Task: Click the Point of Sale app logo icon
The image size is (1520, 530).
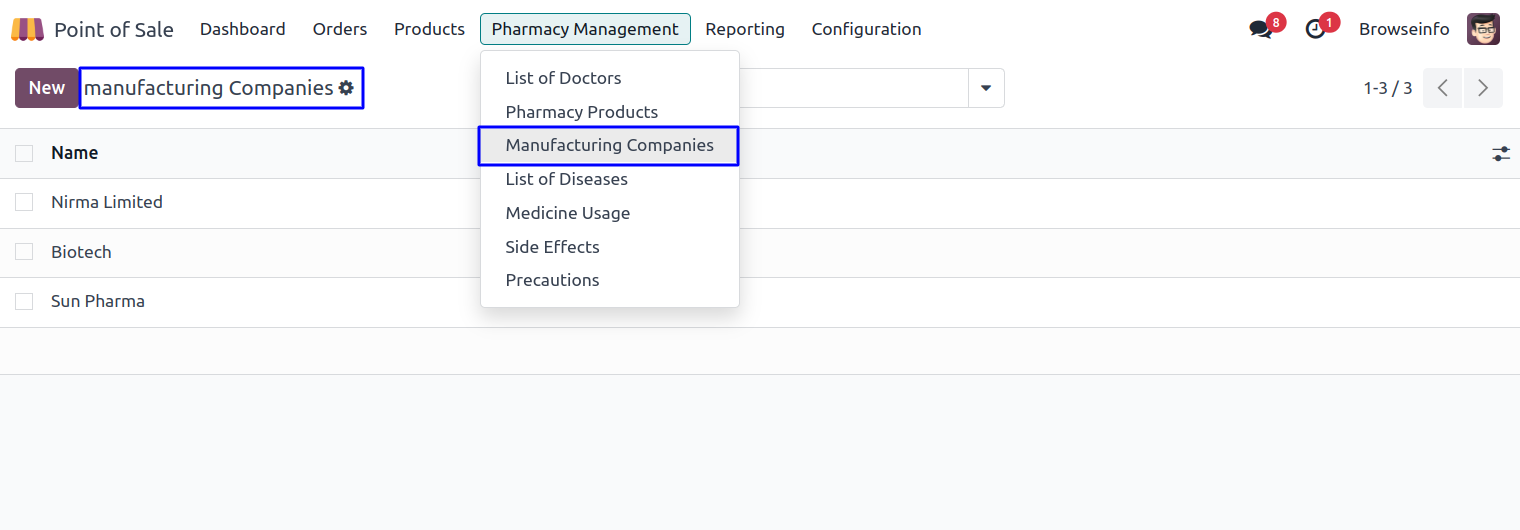Action: click(27, 29)
